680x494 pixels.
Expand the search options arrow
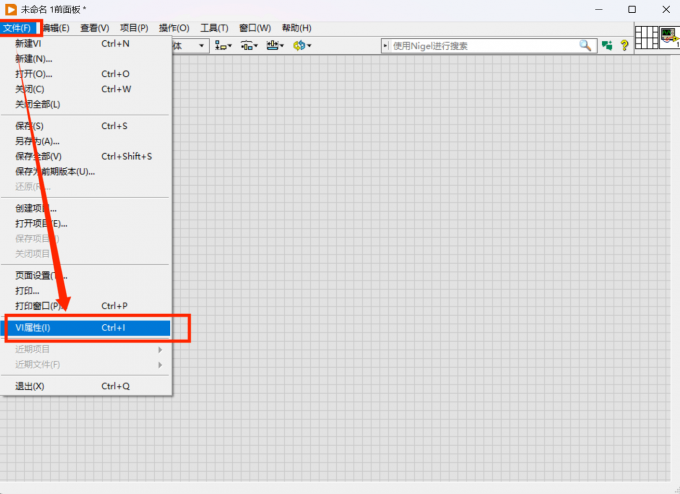click(x=385, y=46)
